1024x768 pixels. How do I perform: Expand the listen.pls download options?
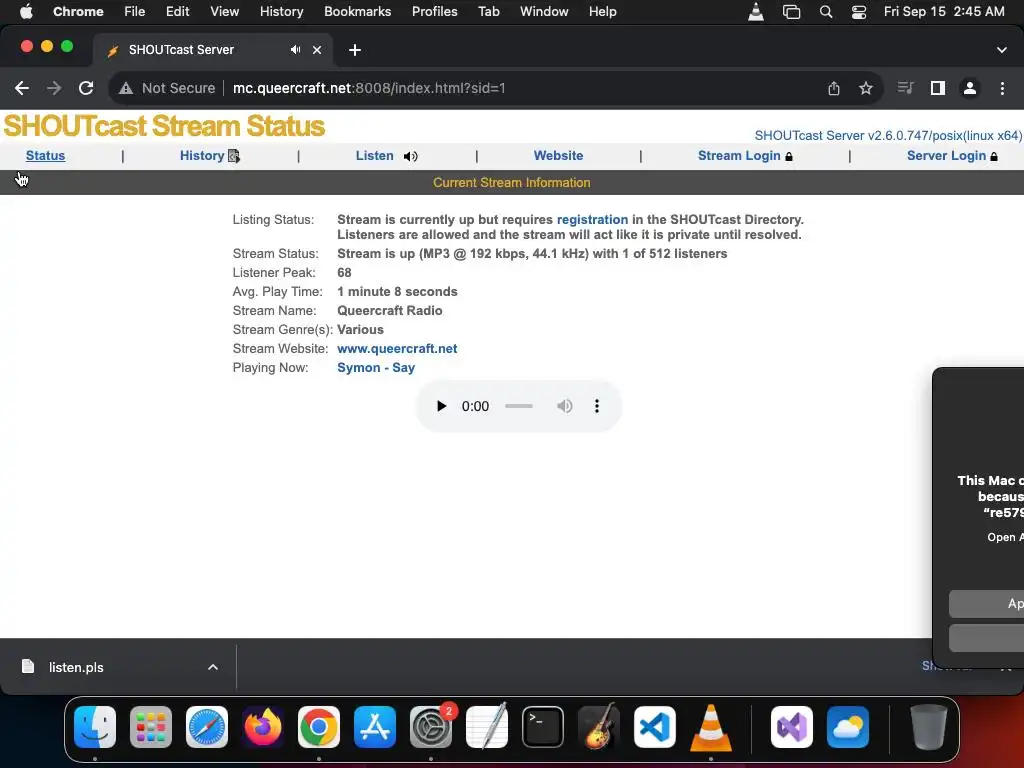pyautogui.click(x=213, y=667)
